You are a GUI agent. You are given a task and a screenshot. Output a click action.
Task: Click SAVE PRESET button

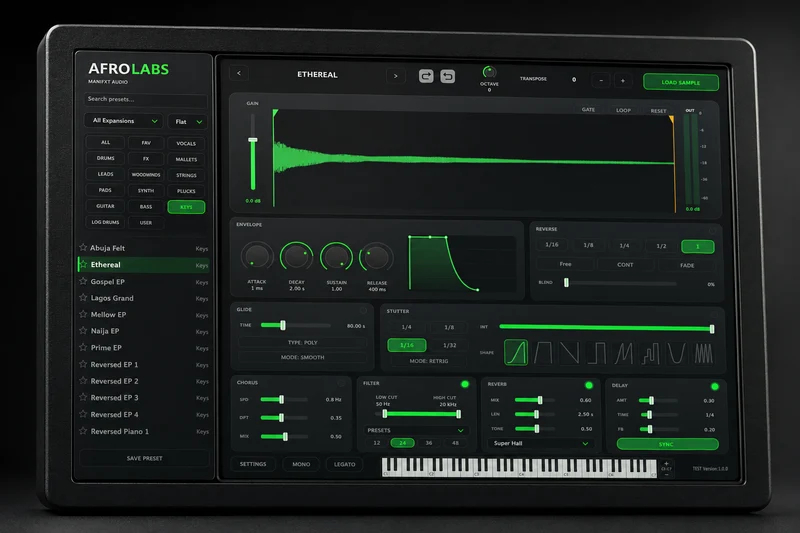144,458
